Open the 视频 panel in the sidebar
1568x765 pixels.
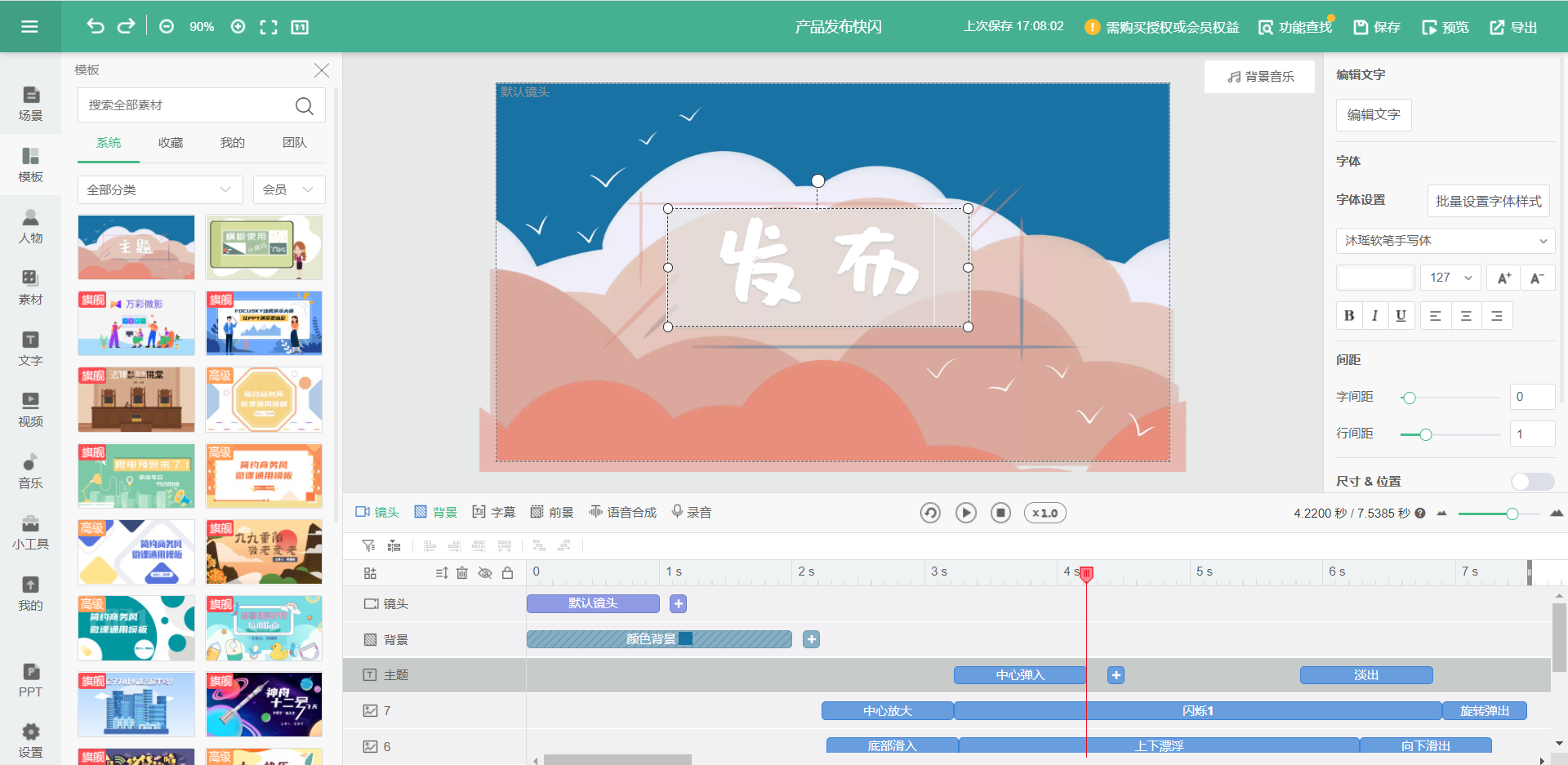29,411
